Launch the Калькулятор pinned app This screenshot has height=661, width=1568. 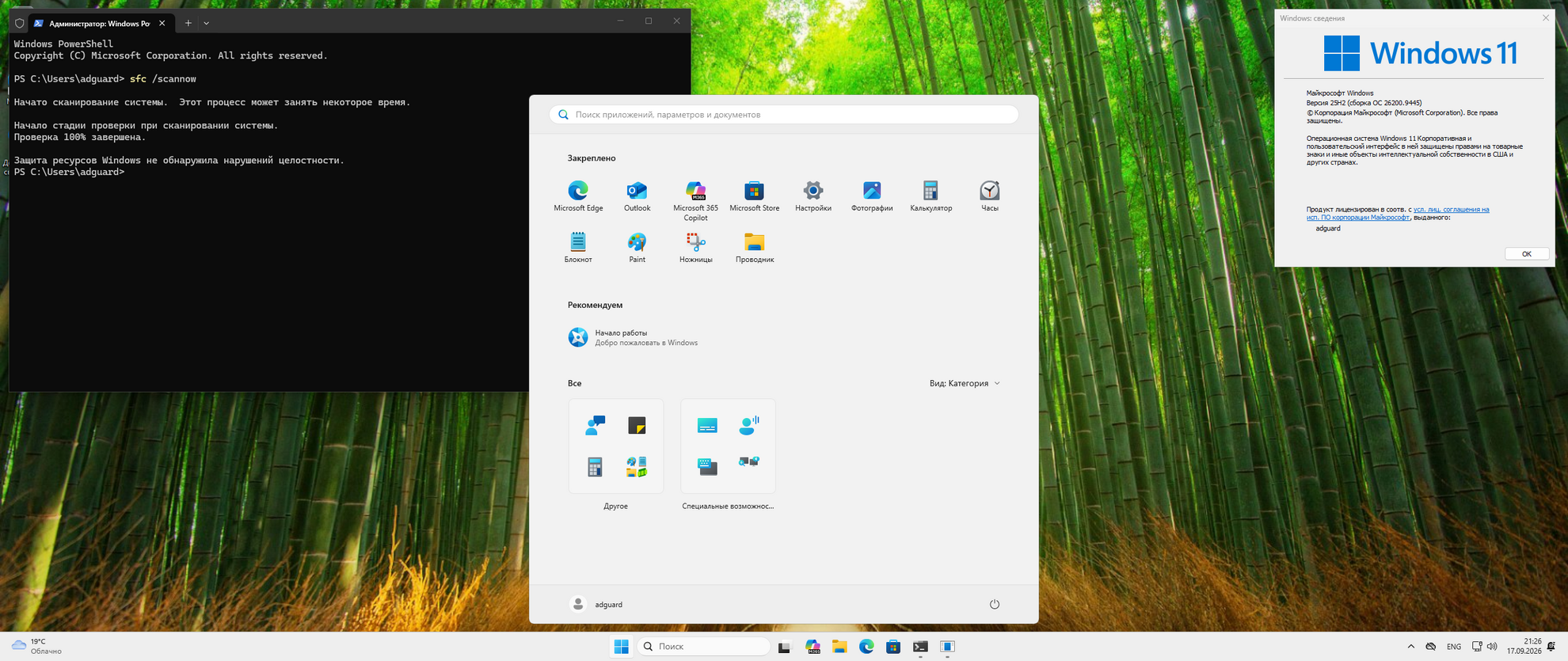[x=931, y=196]
